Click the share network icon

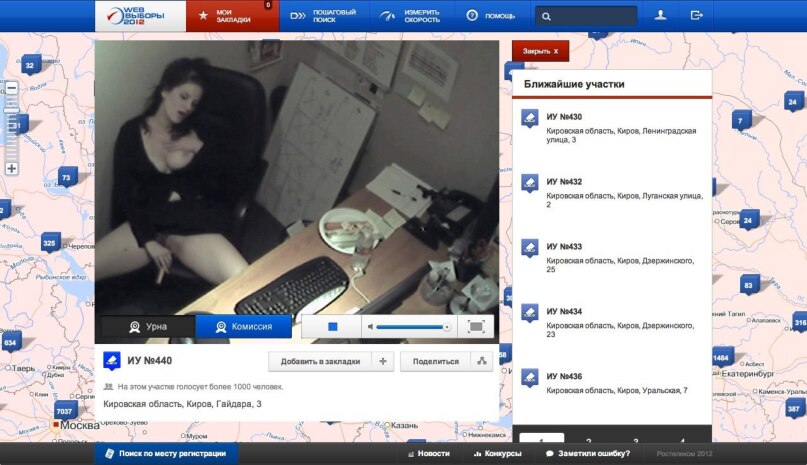coord(482,361)
